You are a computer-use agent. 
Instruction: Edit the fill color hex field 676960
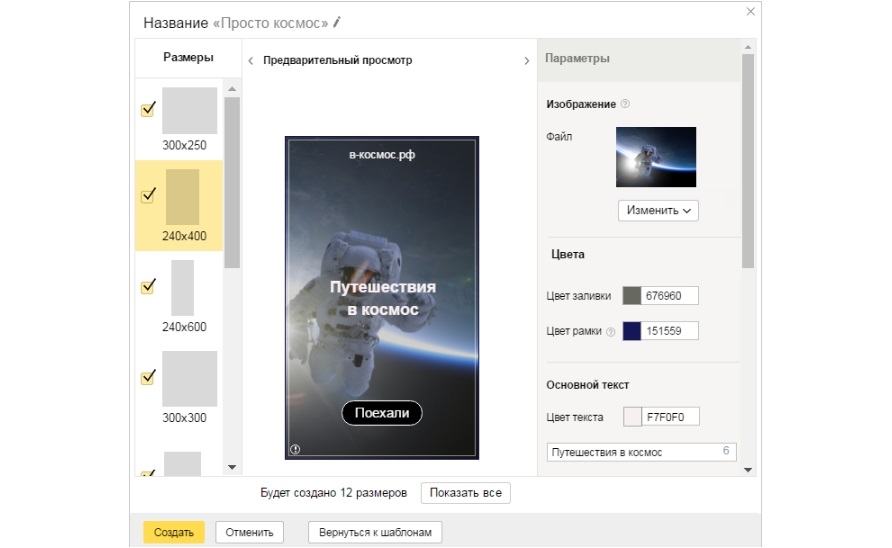coord(670,296)
